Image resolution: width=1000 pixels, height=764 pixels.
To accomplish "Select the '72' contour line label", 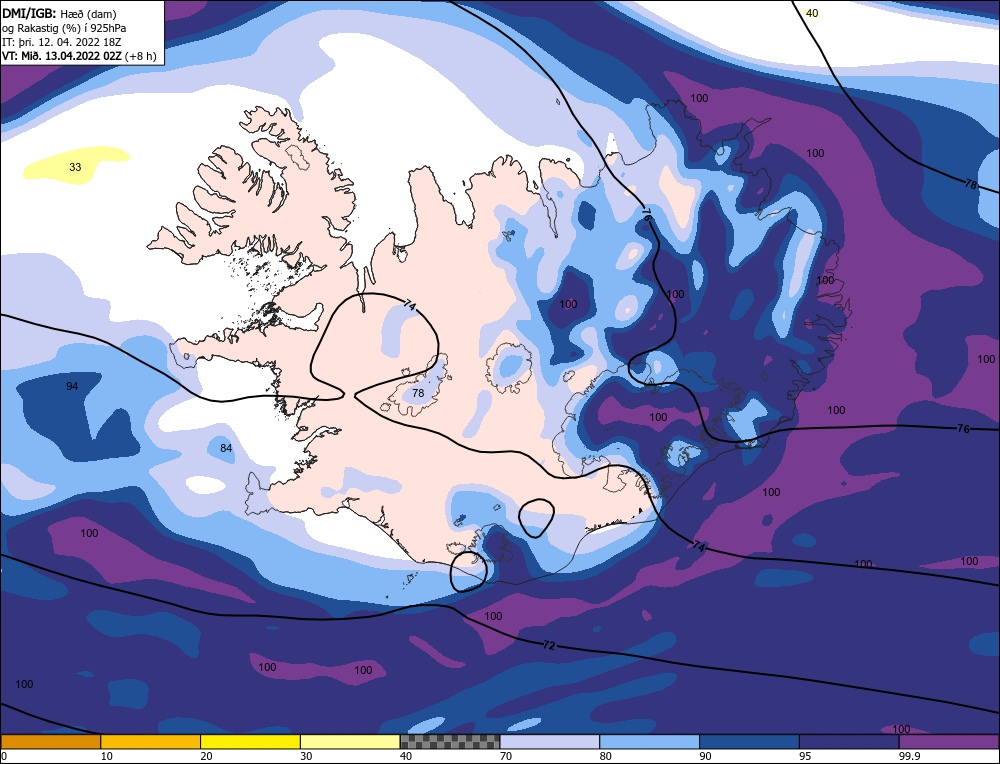I will 549,646.
